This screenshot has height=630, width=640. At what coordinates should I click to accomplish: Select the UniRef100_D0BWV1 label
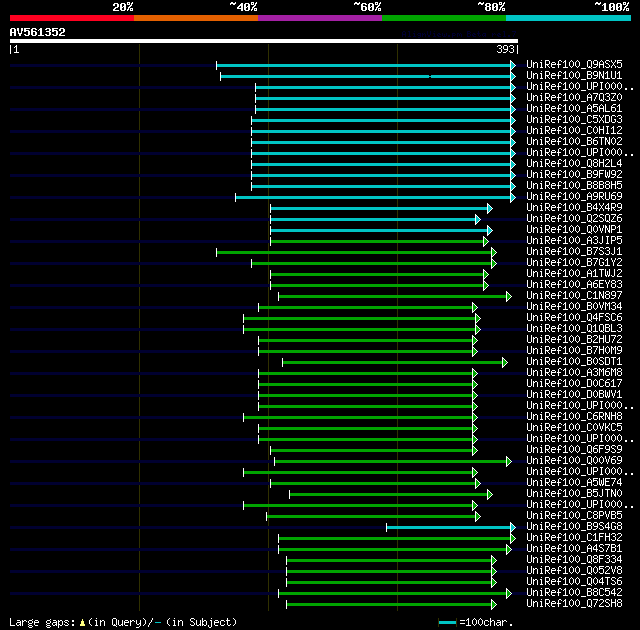574,395
